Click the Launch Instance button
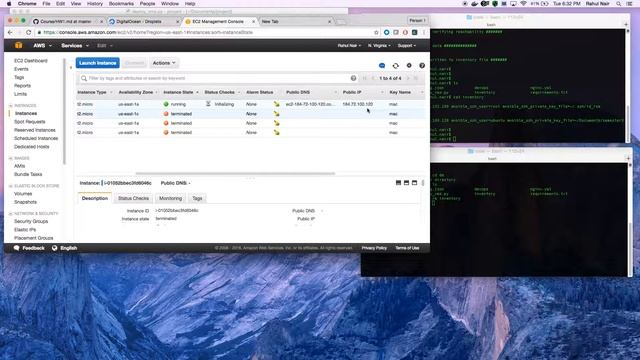 click(x=98, y=63)
